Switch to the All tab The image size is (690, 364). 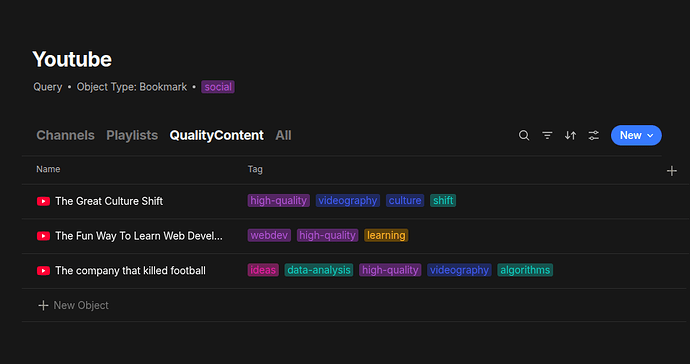point(283,135)
